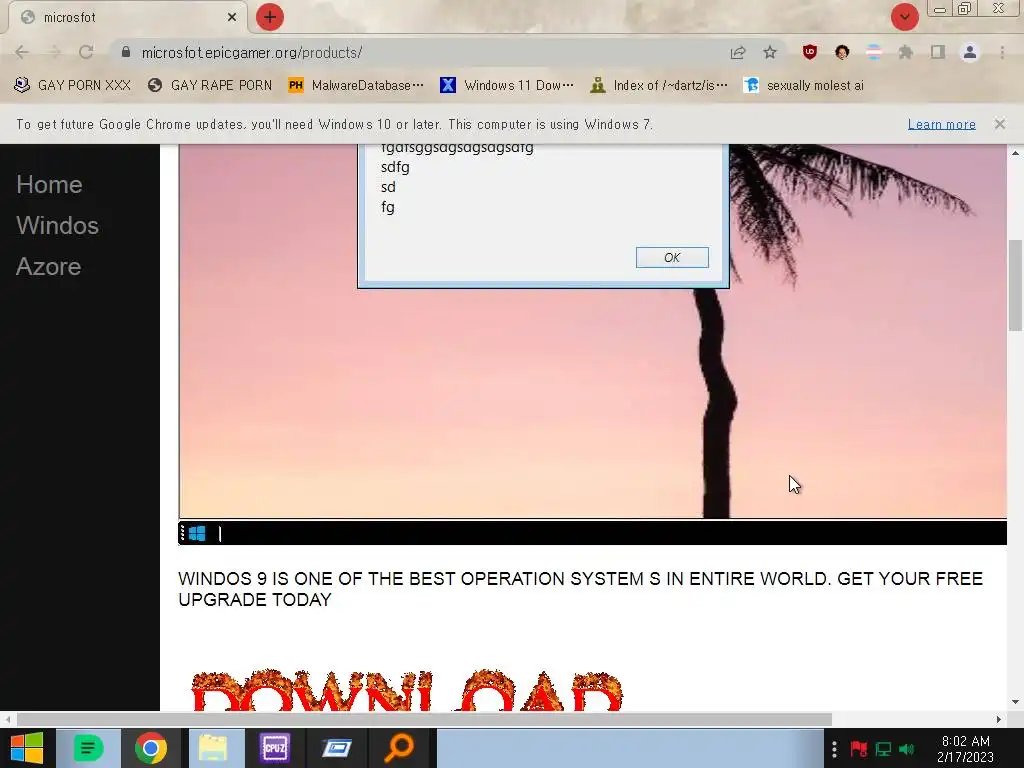Open the blue window app on taskbar
The height and width of the screenshot is (768, 1024).
[337, 748]
